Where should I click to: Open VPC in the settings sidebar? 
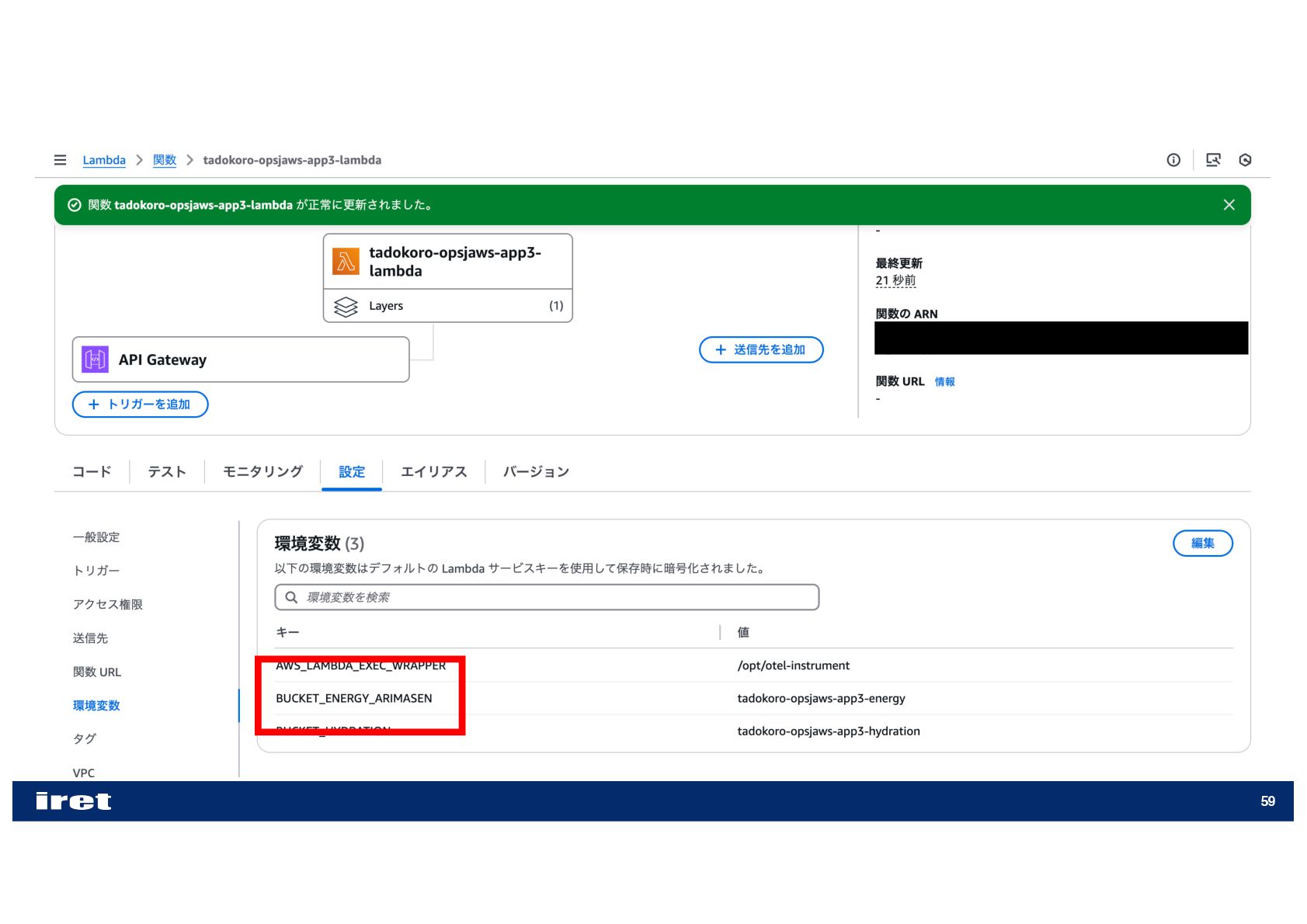[x=84, y=773]
